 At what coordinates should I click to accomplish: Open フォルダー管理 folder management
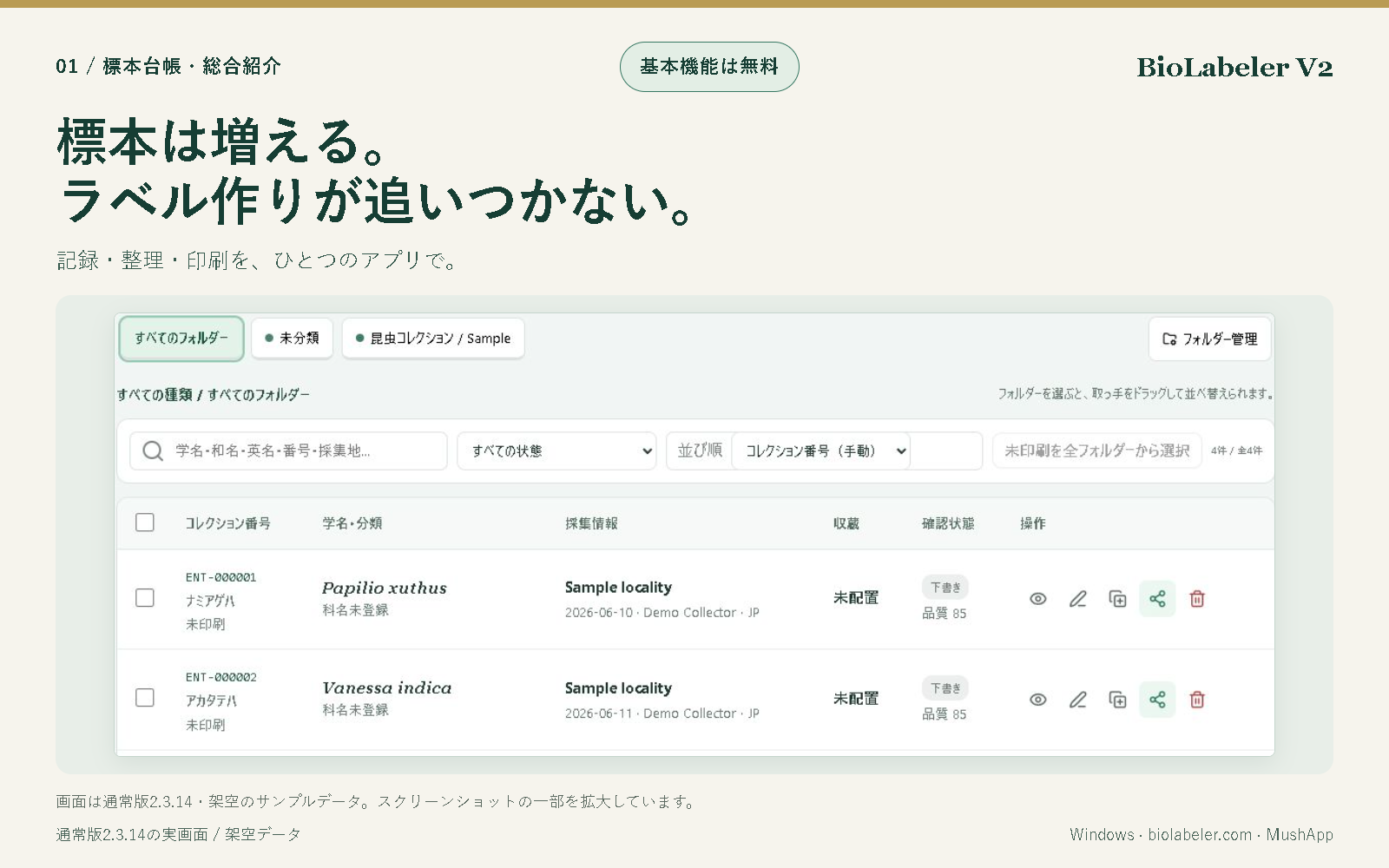1210,339
